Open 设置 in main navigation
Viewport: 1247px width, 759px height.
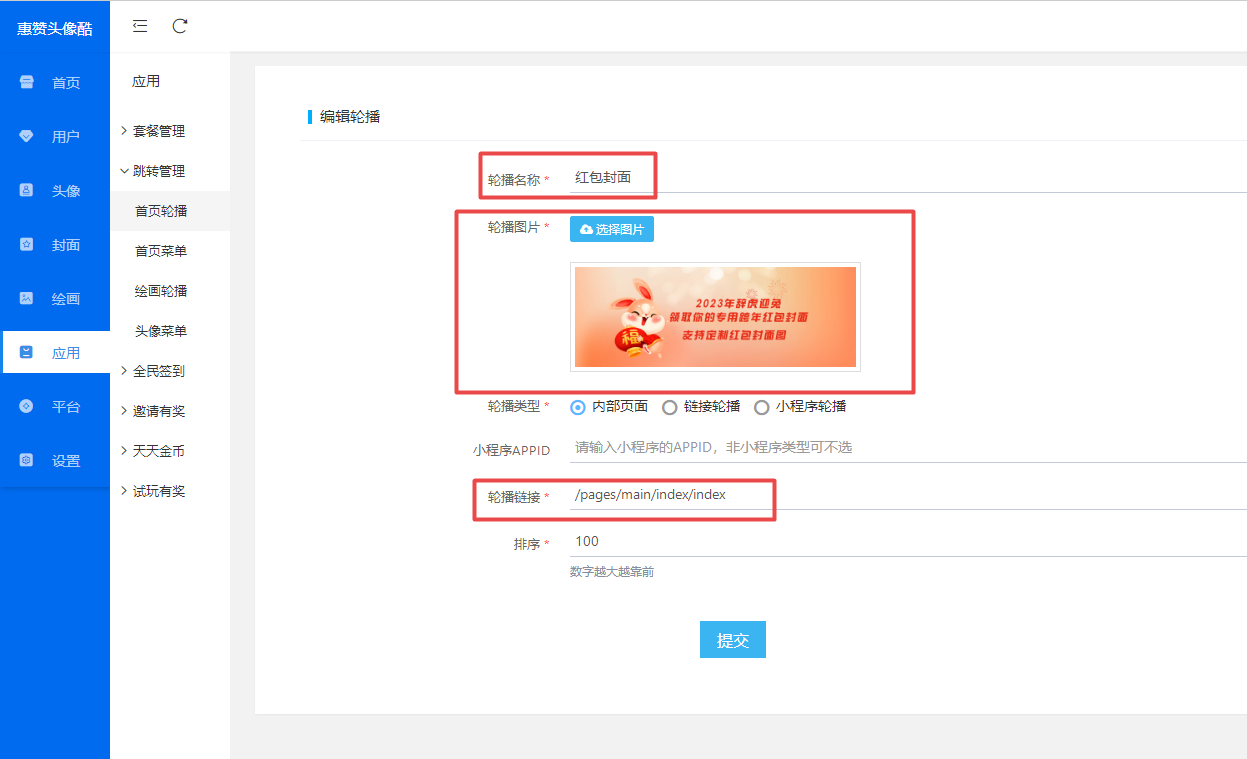[x=55, y=461]
